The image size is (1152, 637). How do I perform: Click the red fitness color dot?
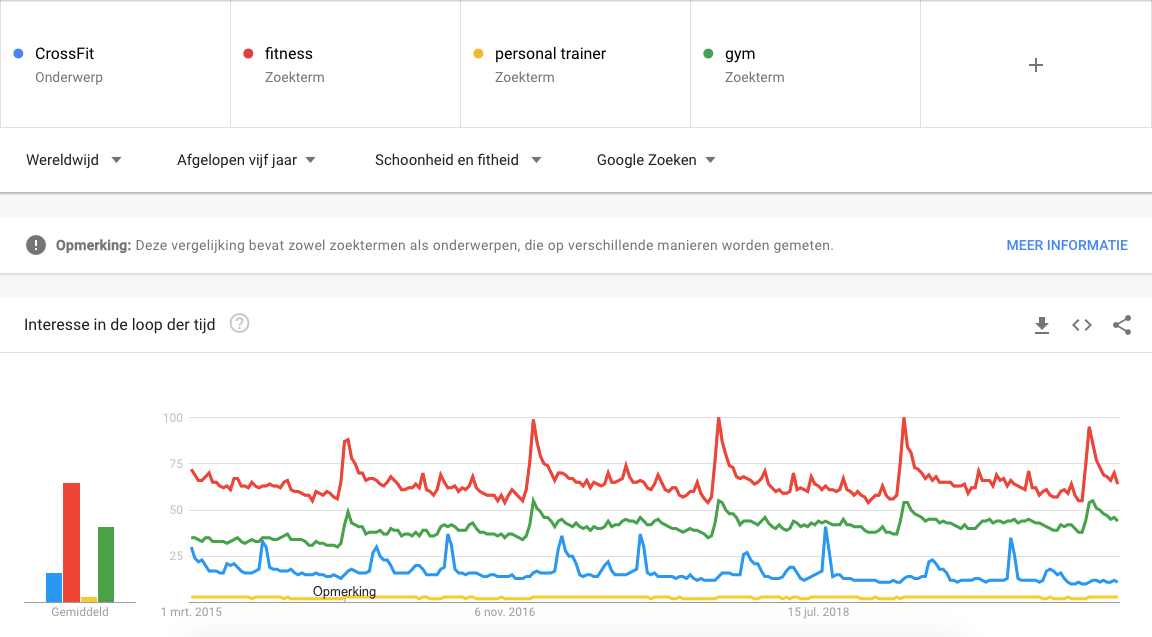click(248, 54)
